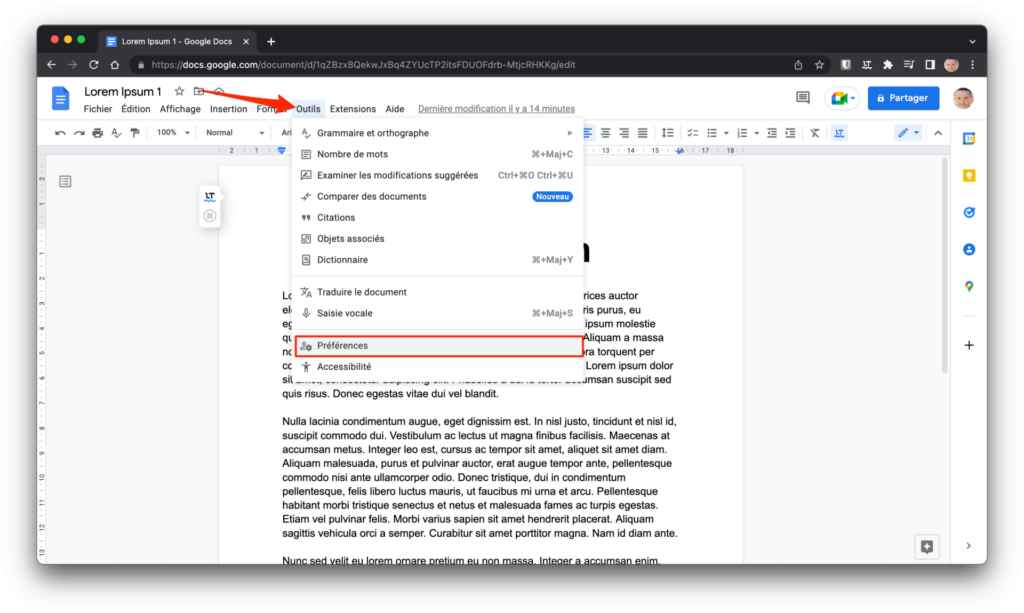Open Contacts in side panel
This screenshot has height=613, width=1024.
[969, 249]
